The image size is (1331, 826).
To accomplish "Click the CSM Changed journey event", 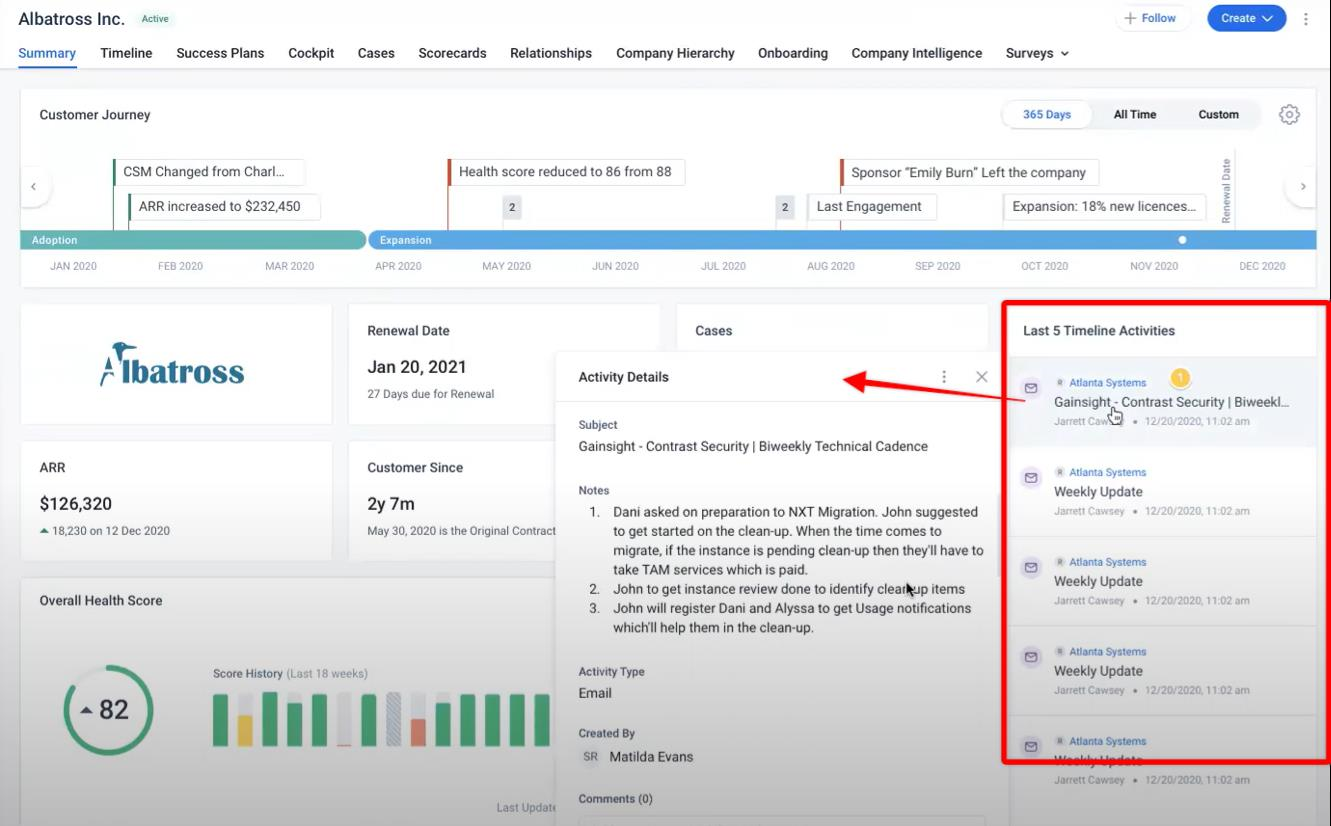I will pos(209,172).
